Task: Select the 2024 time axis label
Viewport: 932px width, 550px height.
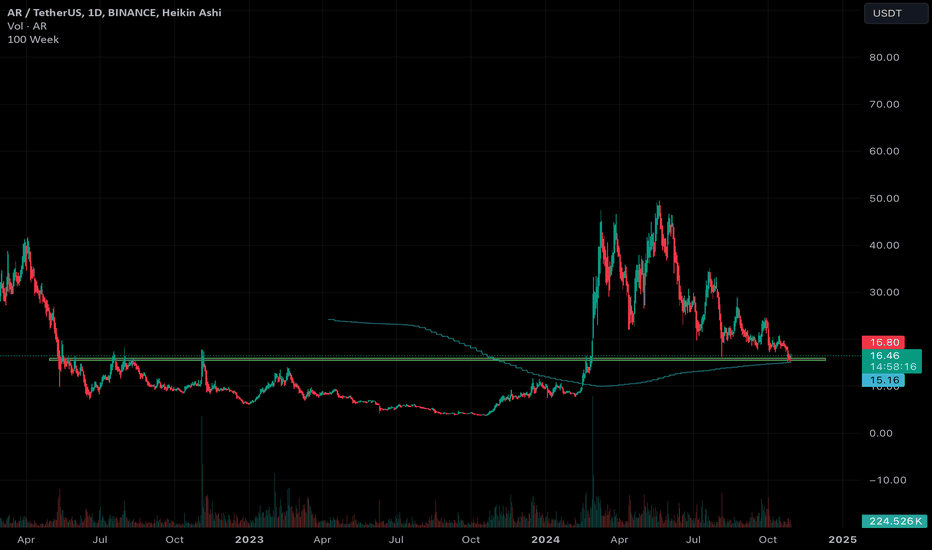Action: 545,540
